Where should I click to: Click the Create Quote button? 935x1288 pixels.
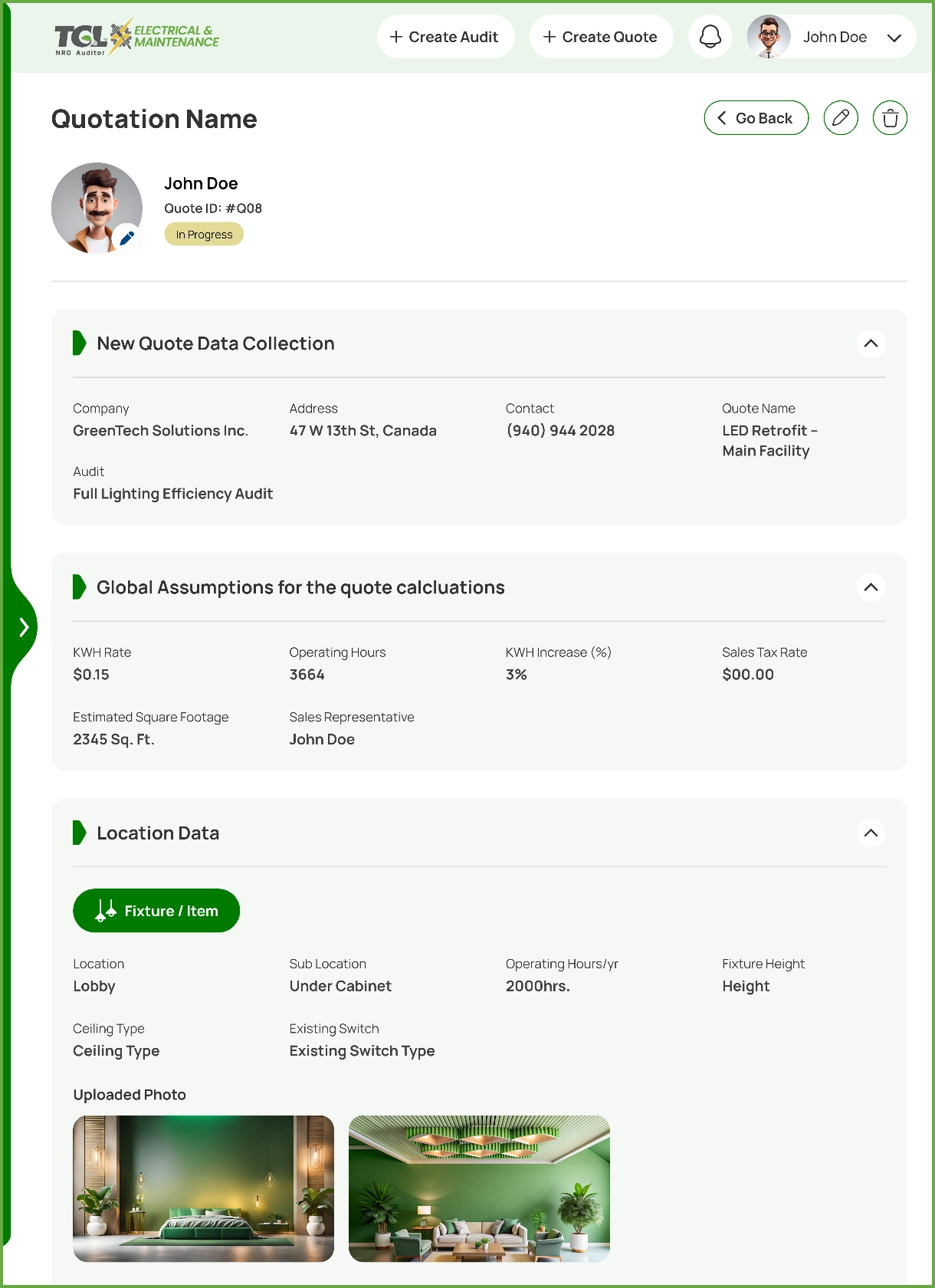(x=601, y=37)
